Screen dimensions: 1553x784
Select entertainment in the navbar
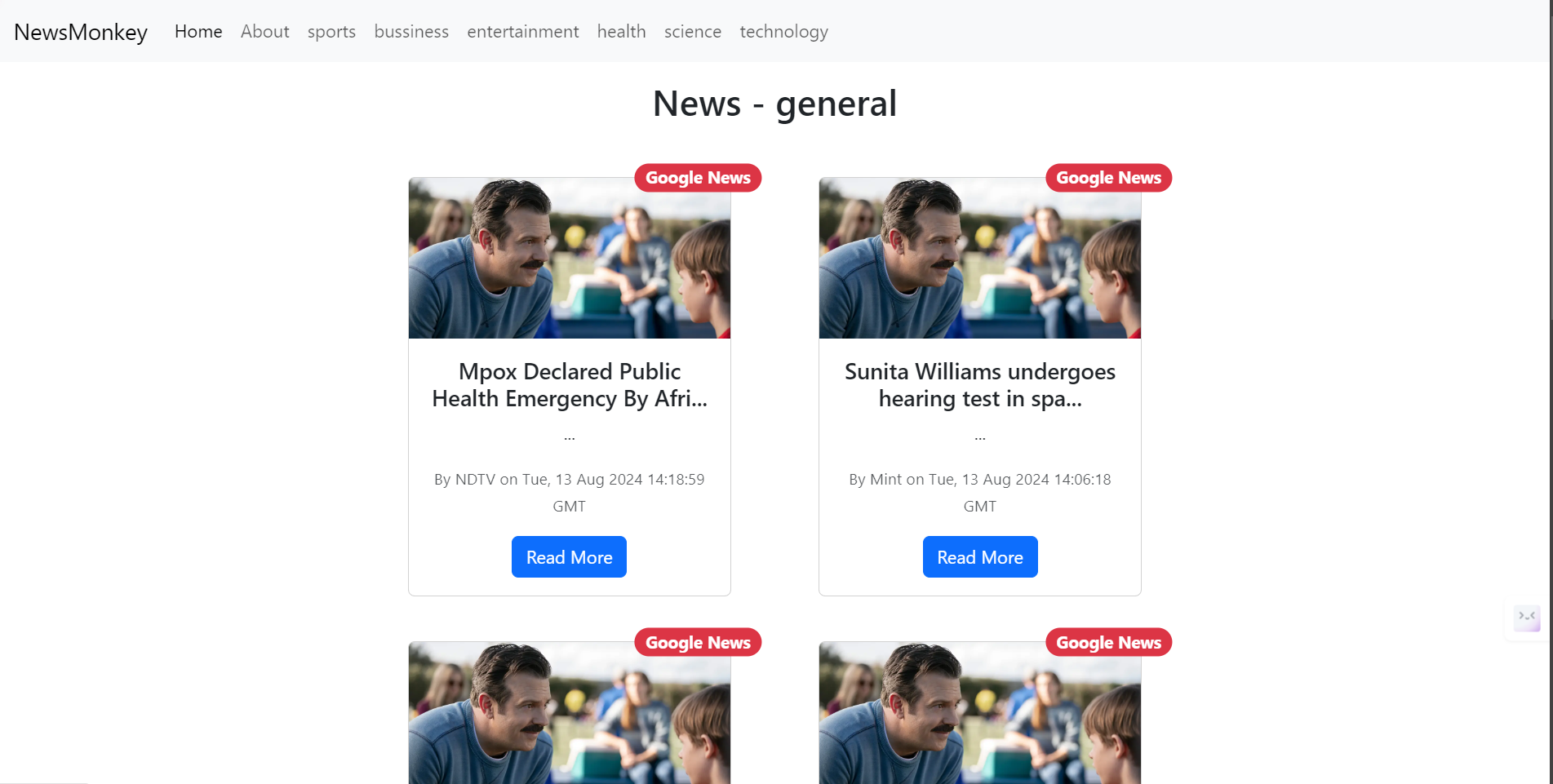point(523,31)
